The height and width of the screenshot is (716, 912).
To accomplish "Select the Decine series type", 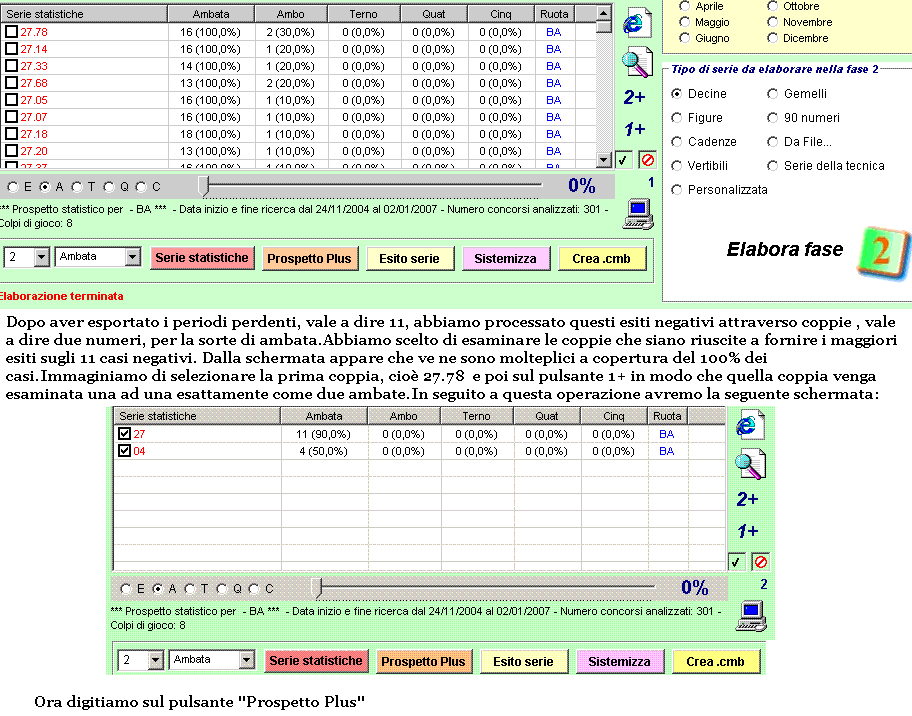I will click(676, 94).
